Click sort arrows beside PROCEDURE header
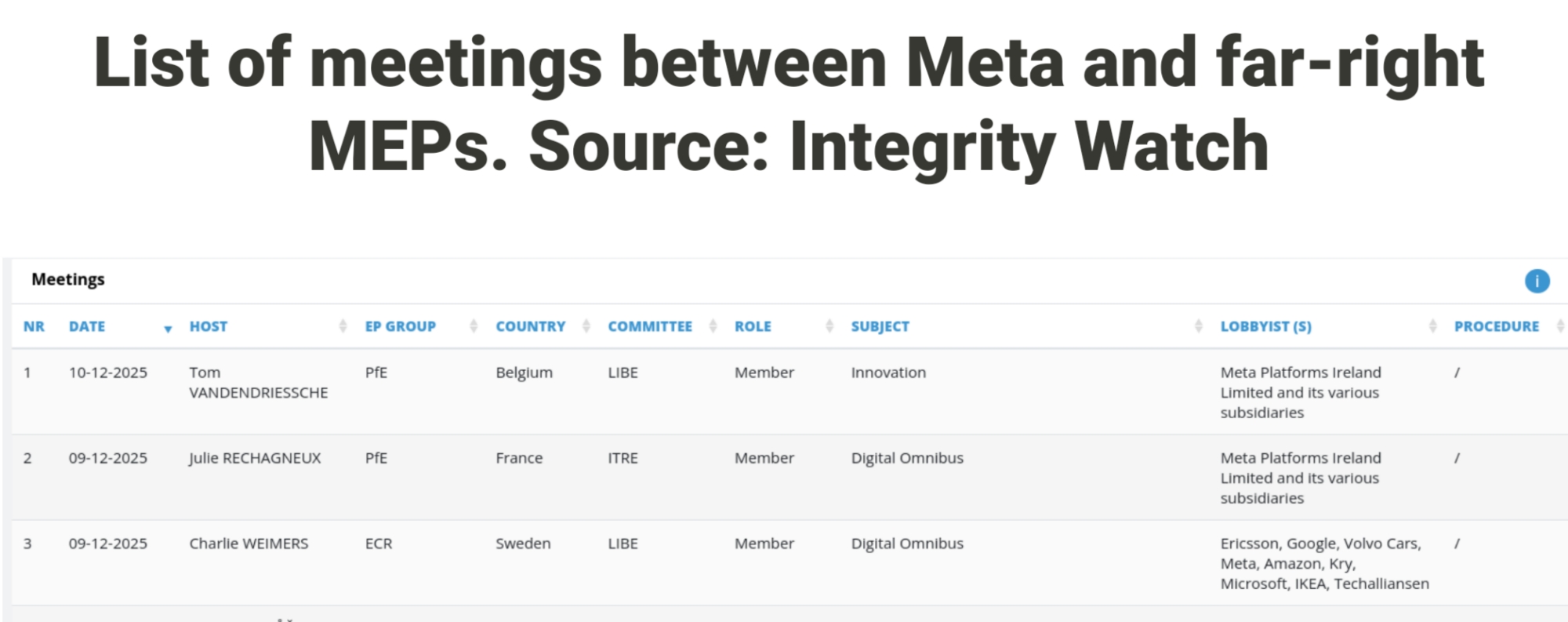The height and width of the screenshot is (622, 1568). pyautogui.click(x=1559, y=326)
